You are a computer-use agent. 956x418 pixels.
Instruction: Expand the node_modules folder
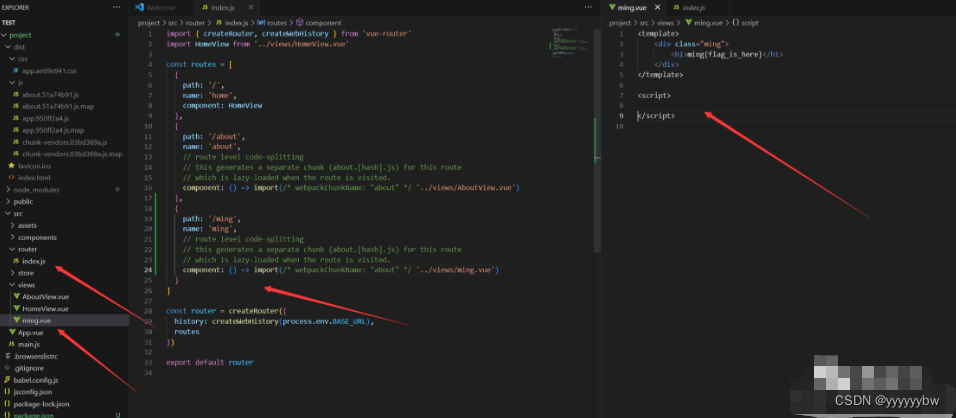tap(8, 190)
